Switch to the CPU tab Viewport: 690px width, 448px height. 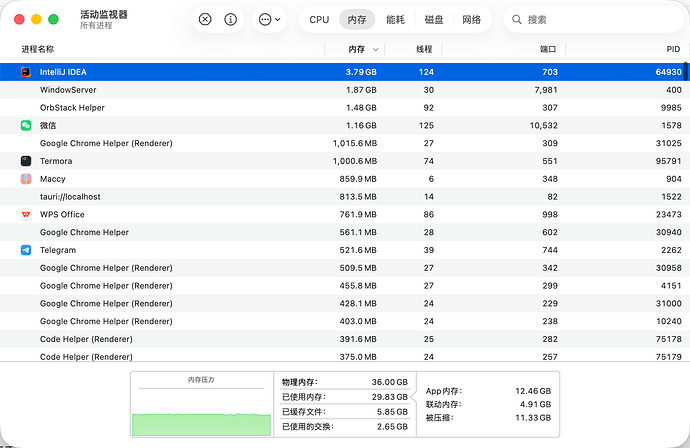coord(319,19)
